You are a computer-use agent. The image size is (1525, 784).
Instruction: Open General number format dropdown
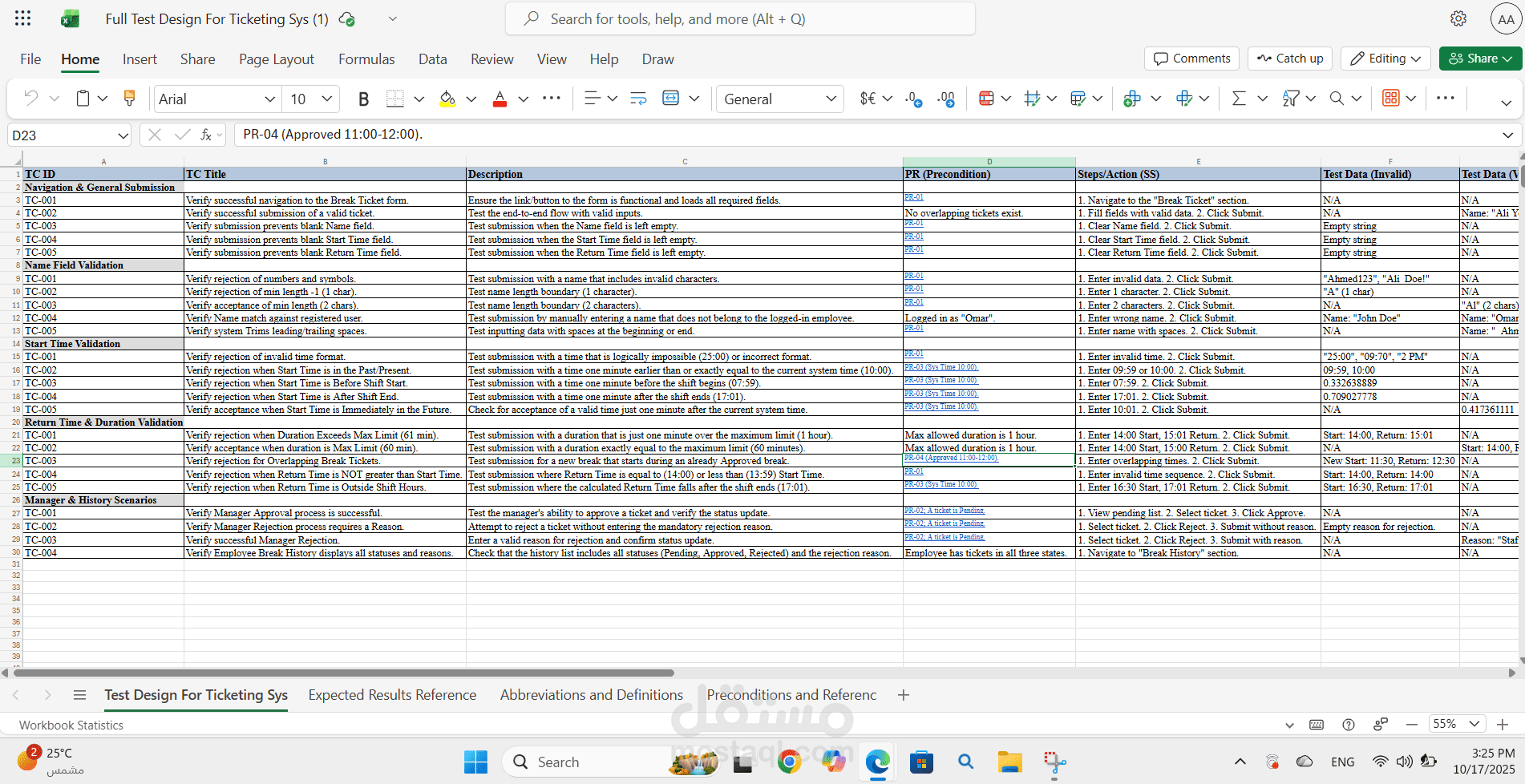[x=831, y=99]
